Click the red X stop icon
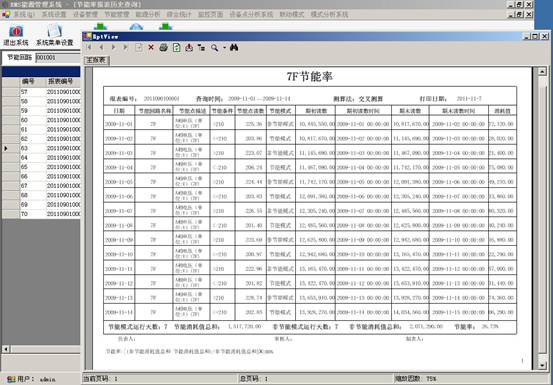 point(151,47)
